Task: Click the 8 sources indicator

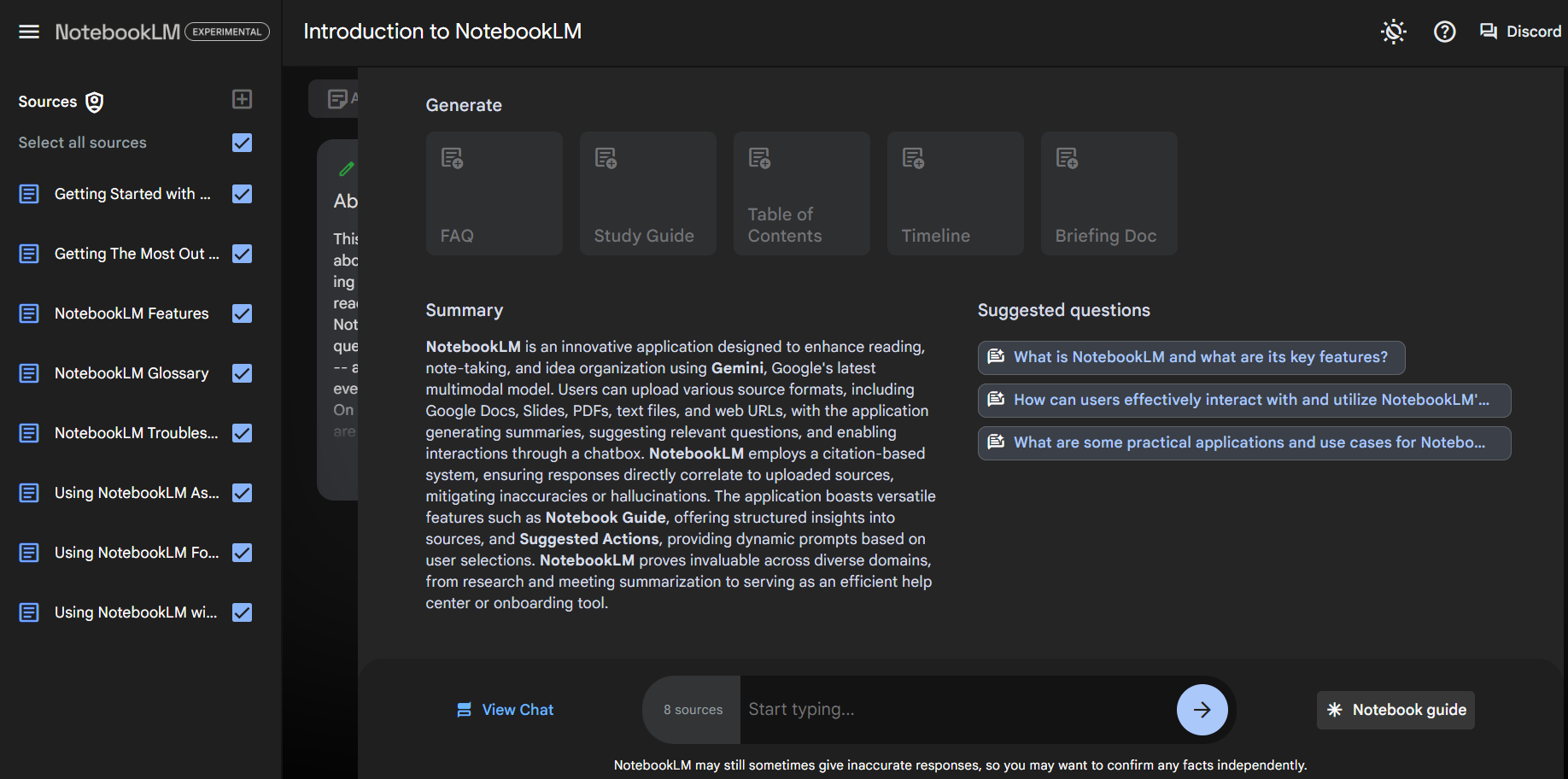Action: point(693,710)
